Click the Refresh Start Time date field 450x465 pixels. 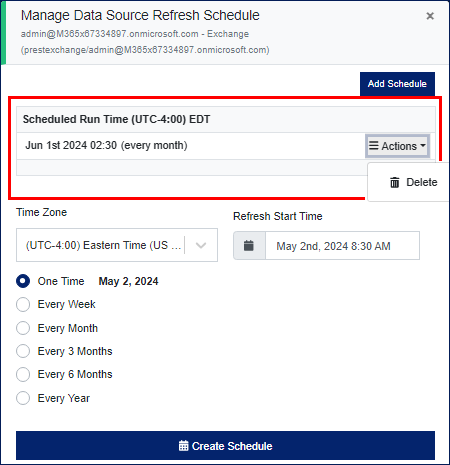click(x=342, y=246)
